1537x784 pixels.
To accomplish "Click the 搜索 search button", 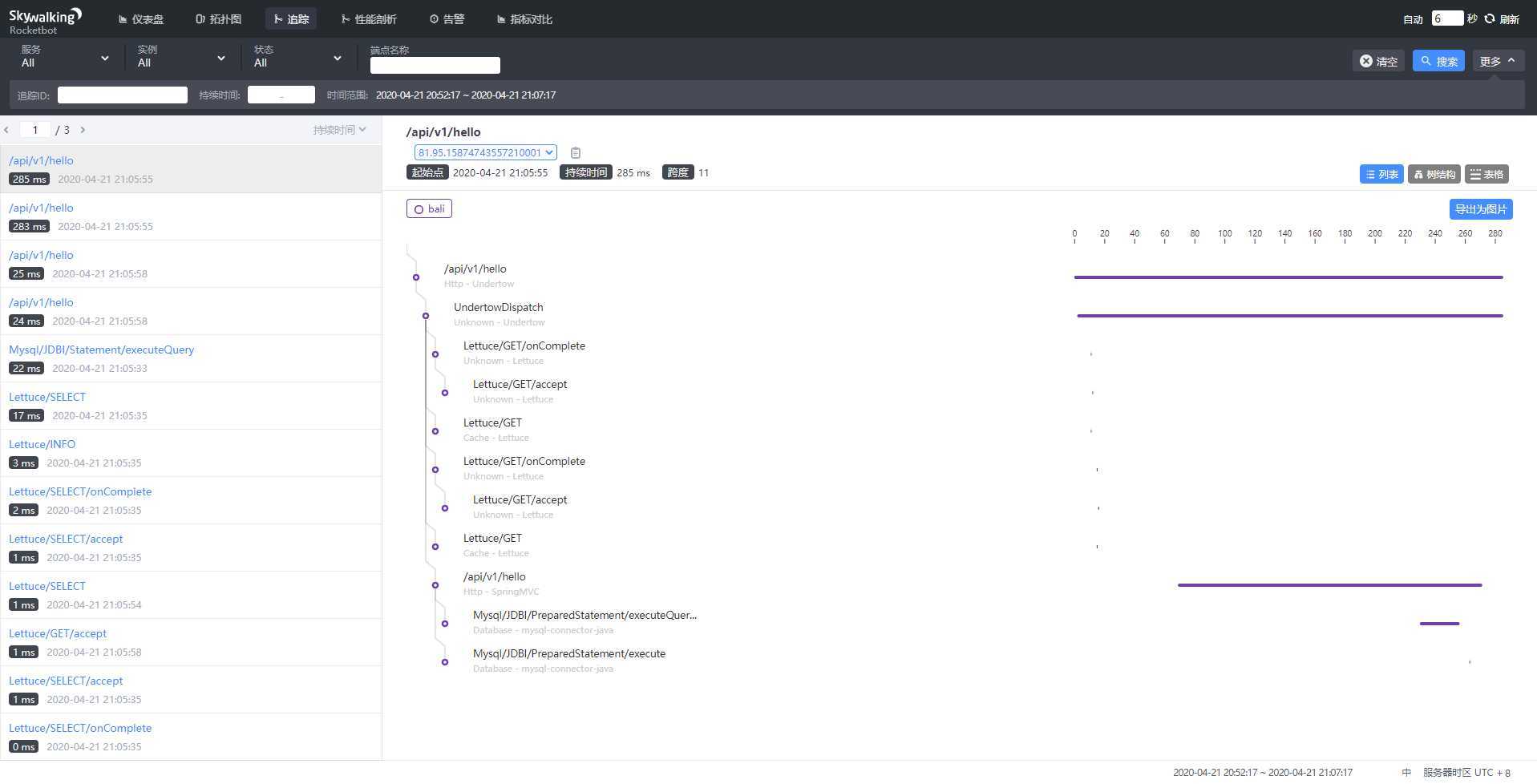I will 1438,61.
